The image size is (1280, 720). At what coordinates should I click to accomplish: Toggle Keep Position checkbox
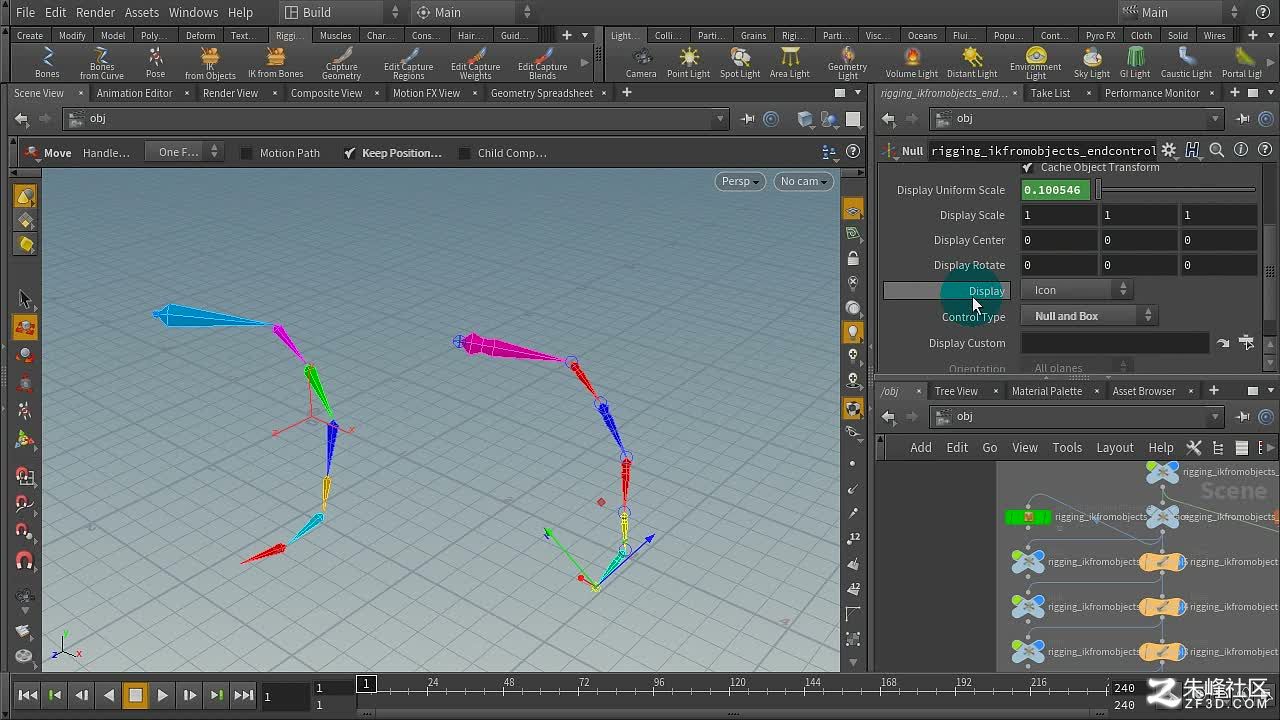coord(349,153)
